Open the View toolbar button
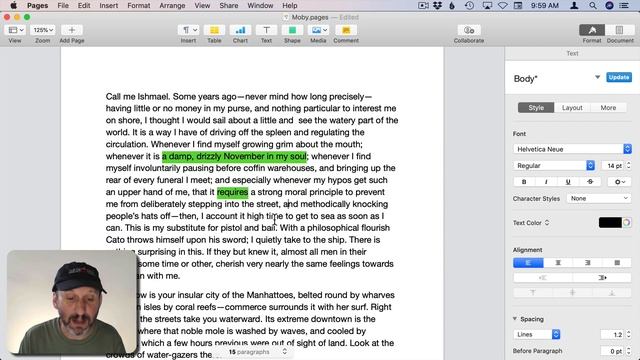The height and width of the screenshot is (360, 640). coord(16,30)
